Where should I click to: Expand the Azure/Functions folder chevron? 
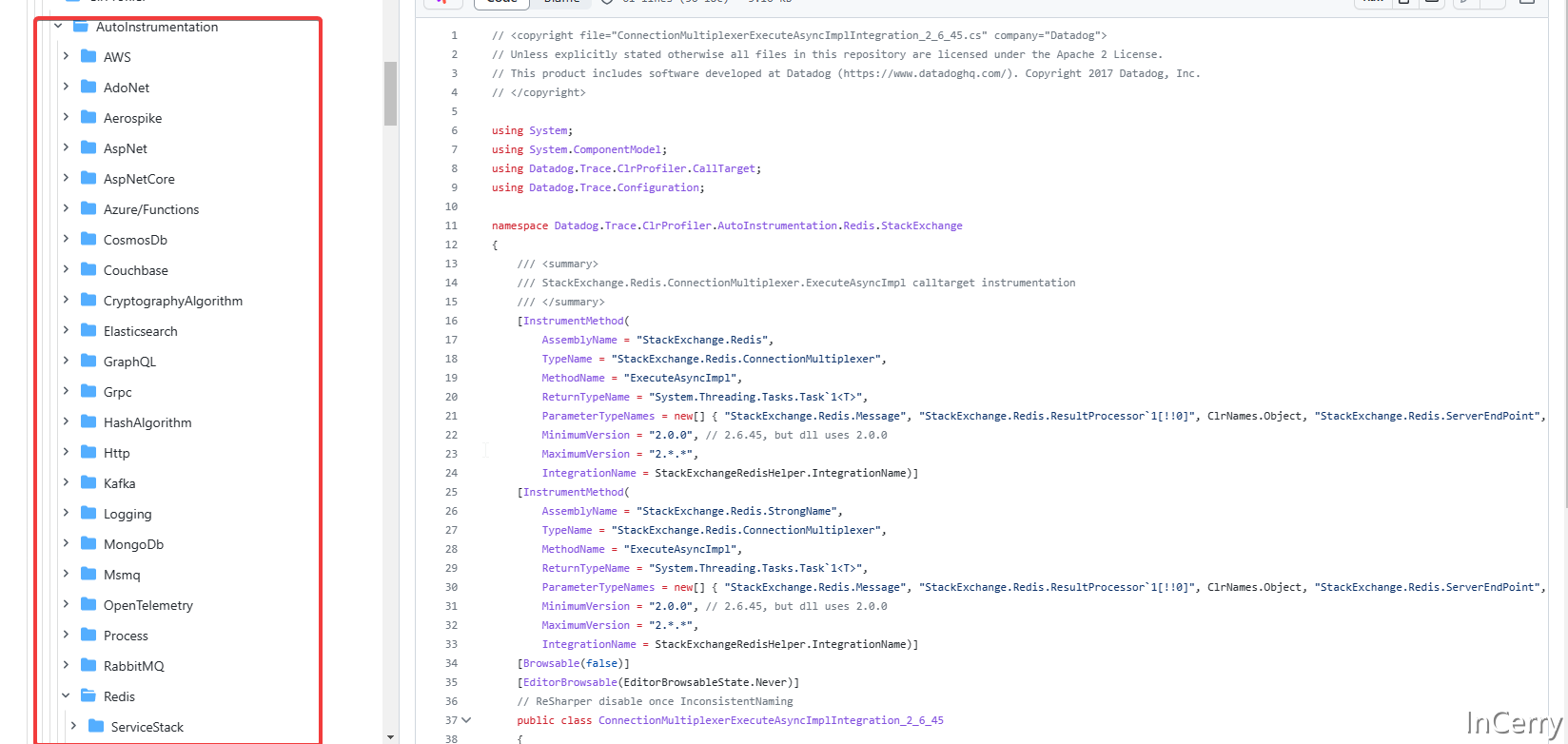click(66, 208)
